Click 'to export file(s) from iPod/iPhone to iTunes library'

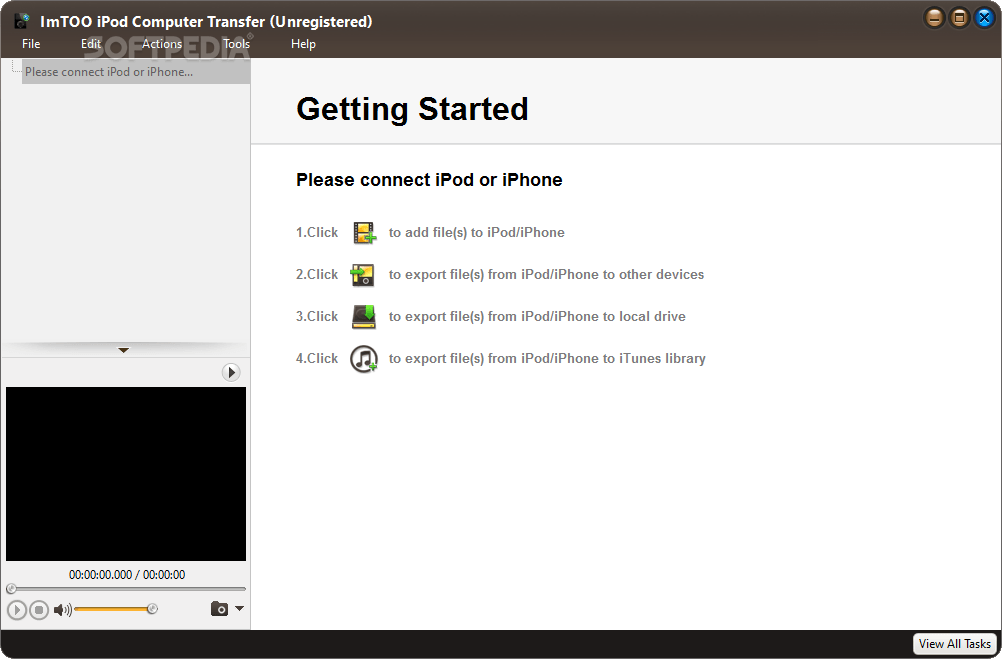pos(547,359)
